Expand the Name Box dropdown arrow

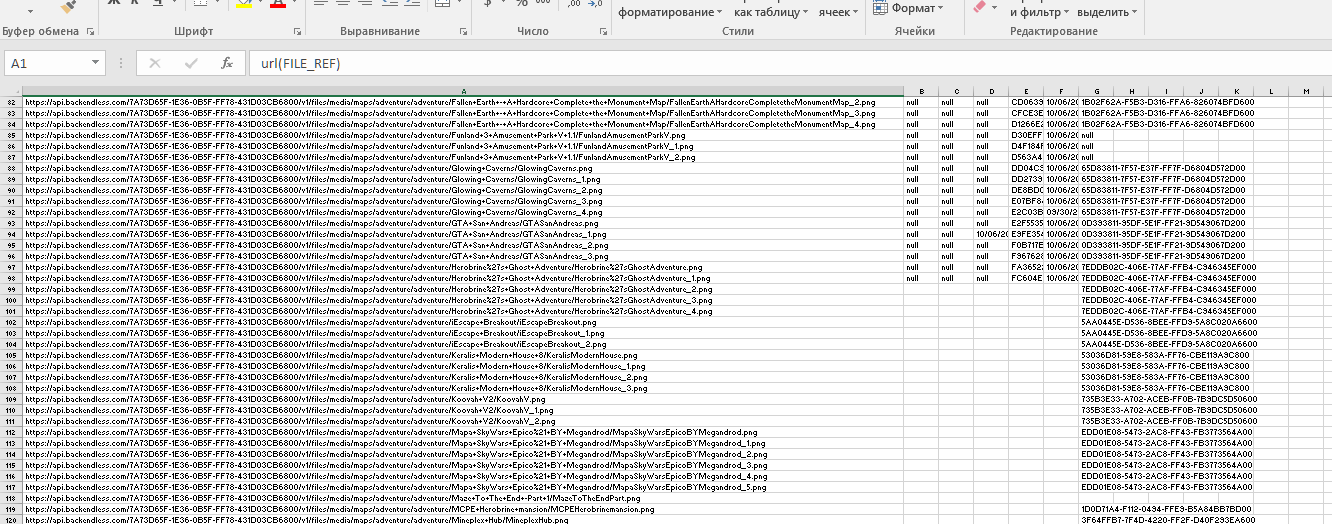pos(94,63)
